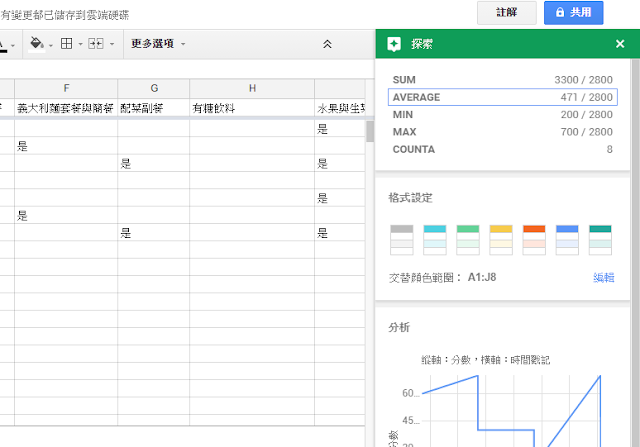Apply the orange alternating color theme
Image resolution: width=640 pixels, height=447 pixels.
(534, 240)
